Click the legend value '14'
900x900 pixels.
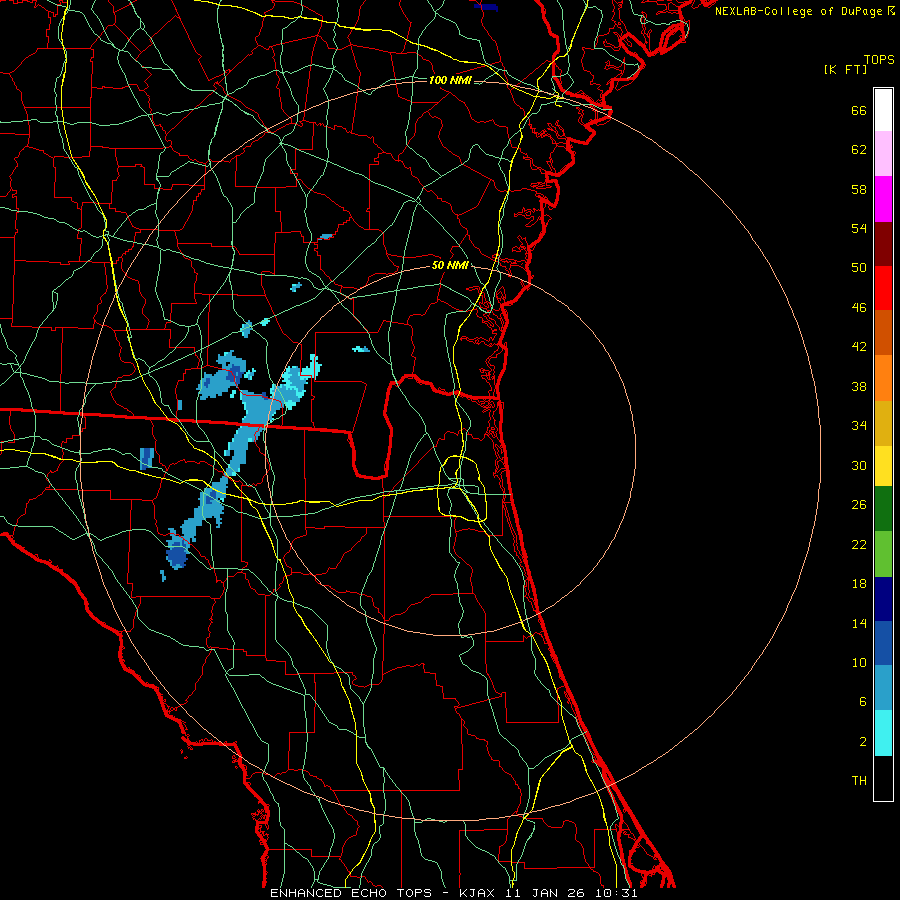(859, 623)
